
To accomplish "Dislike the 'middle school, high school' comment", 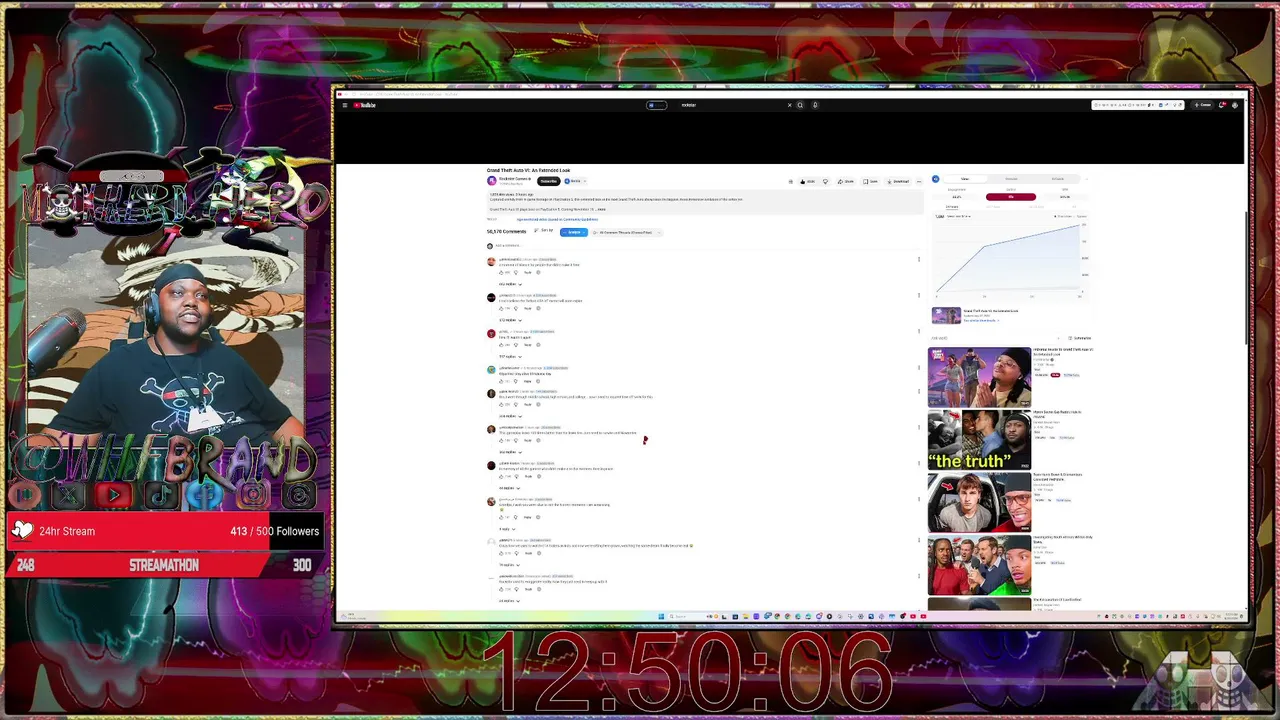I will pyautogui.click(x=516, y=404).
